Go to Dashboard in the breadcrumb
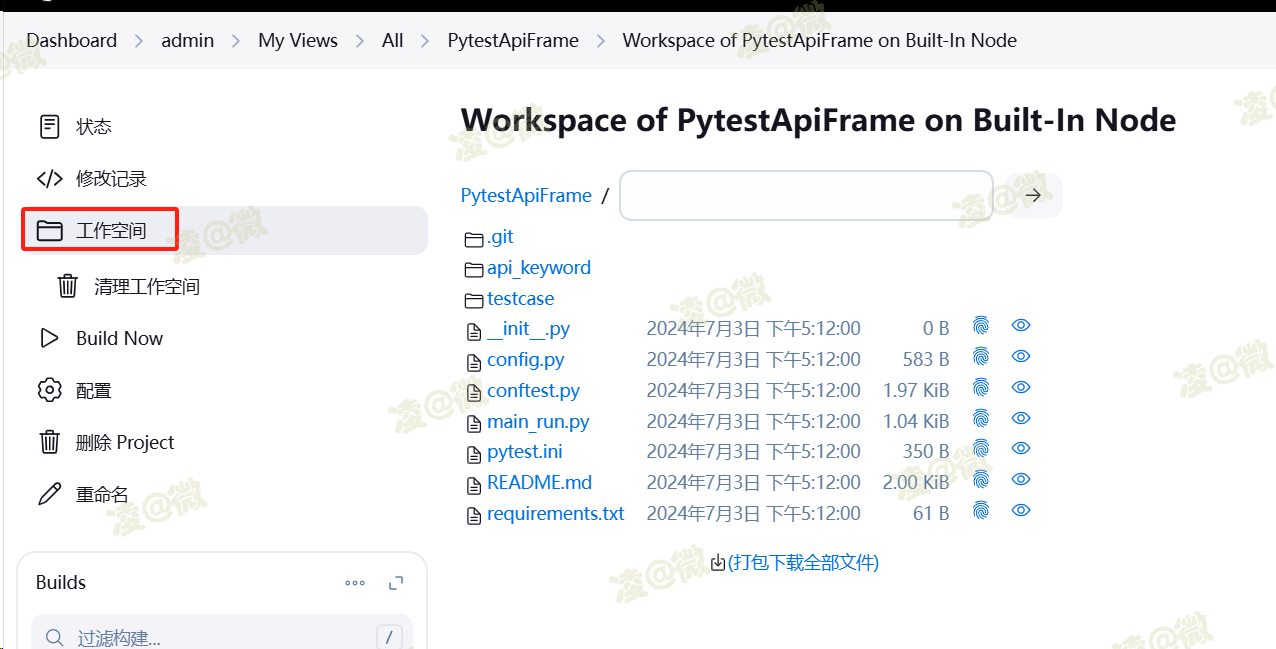This screenshot has height=649, width=1276. click(71, 40)
